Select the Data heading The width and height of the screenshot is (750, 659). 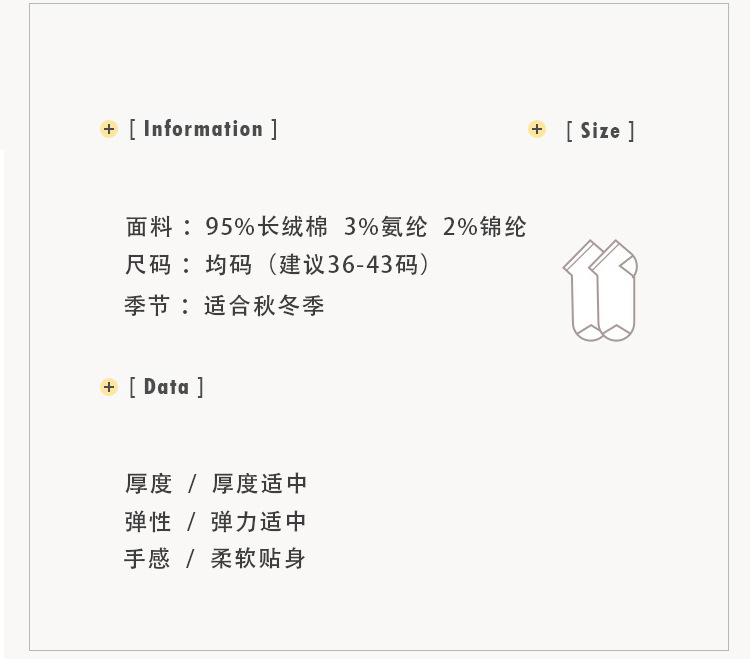coord(166,386)
